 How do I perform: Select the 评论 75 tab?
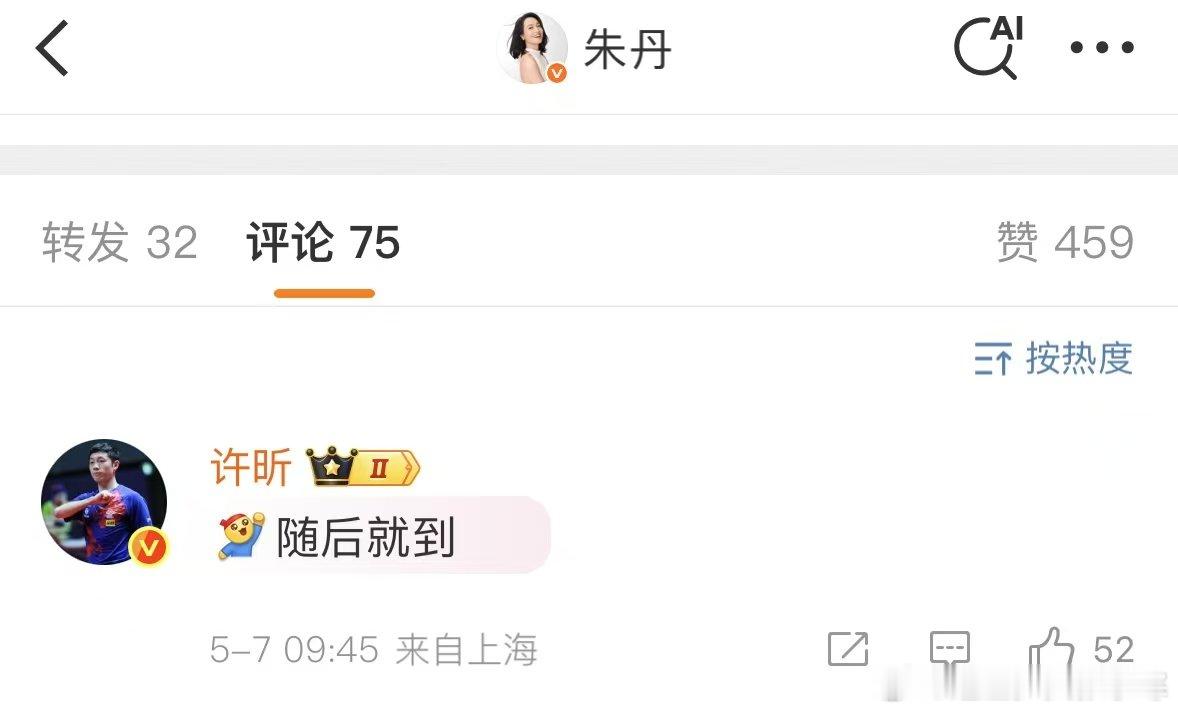point(323,242)
